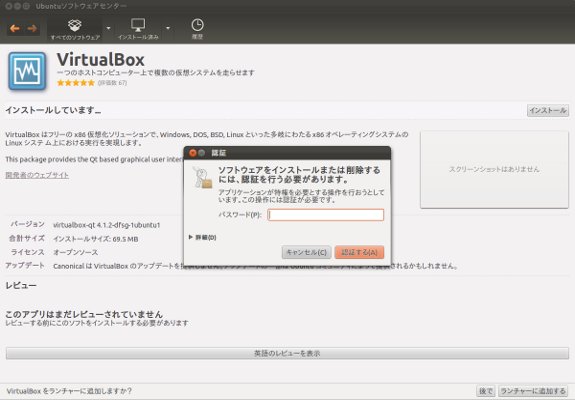Image resolution: width=575 pixels, height=400 pixels.
Task: Click the install size text 69.5 MB
Action: tap(96, 239)
